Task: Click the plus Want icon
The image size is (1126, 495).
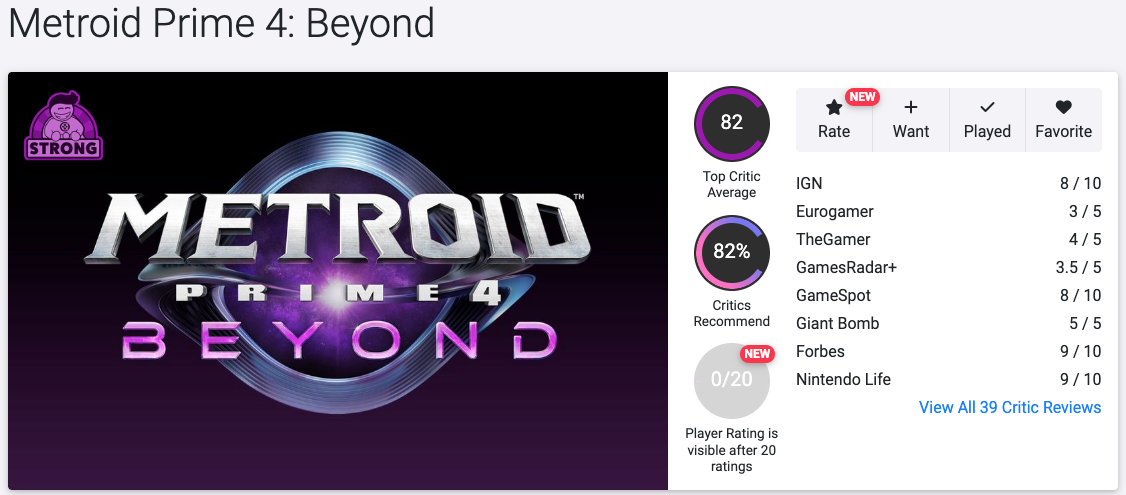Action: (911, 108)
